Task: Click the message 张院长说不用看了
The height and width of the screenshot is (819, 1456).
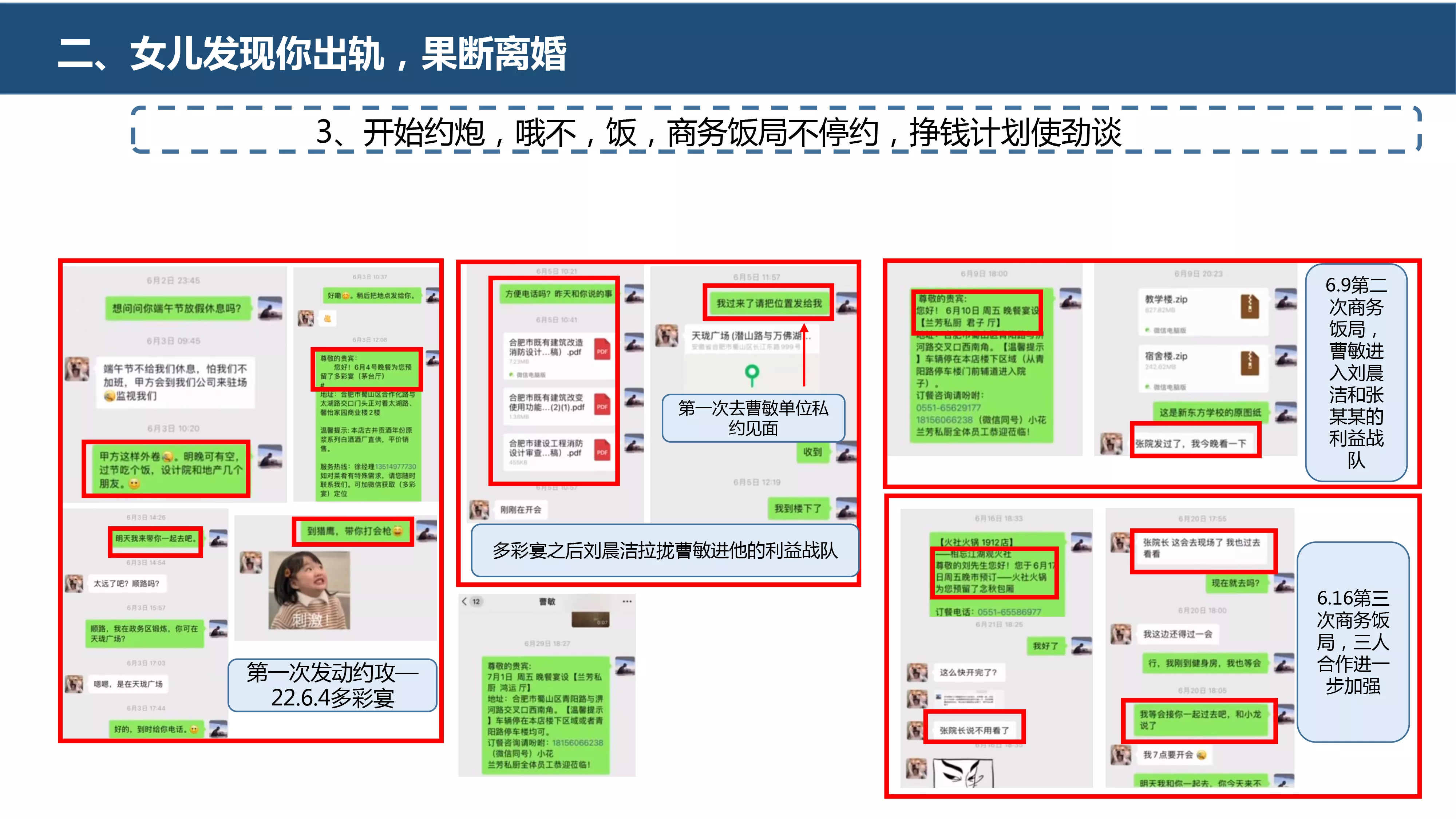Action: (x=974, y=730)
